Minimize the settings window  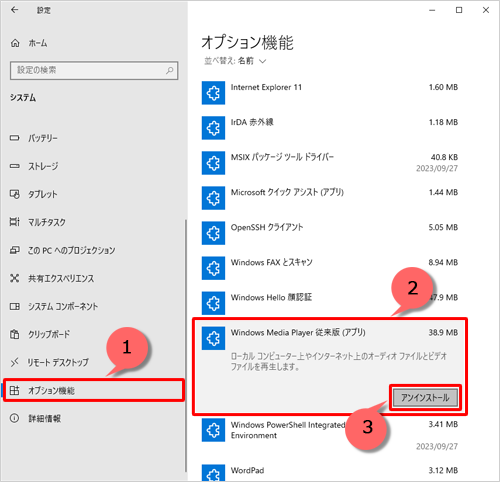[x=432, y=10]
